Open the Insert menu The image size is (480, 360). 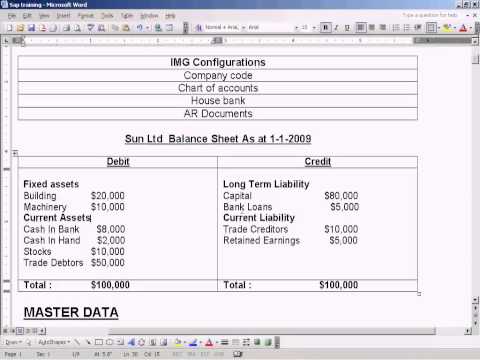63,16
